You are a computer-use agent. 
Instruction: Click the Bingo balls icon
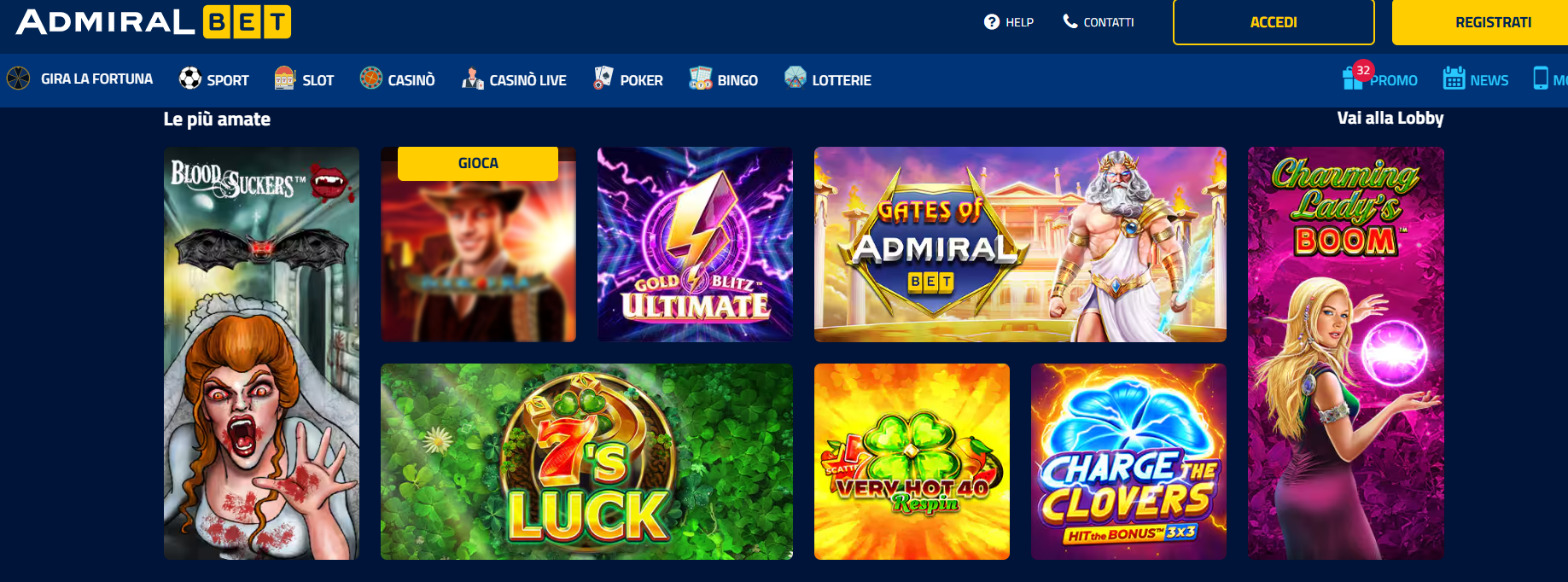tap(701, 79)
